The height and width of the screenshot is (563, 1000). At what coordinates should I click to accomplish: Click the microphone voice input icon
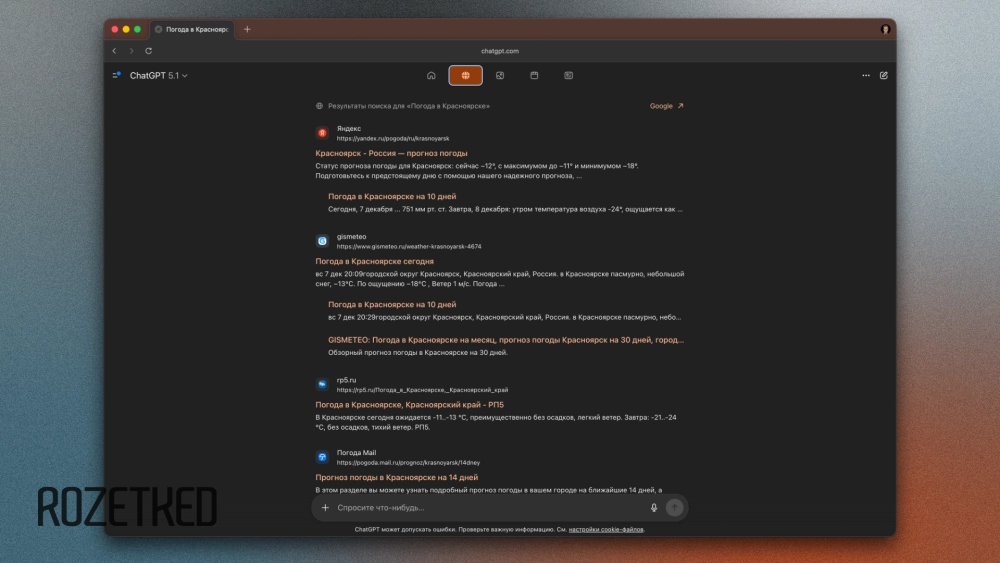pos(654,508)
